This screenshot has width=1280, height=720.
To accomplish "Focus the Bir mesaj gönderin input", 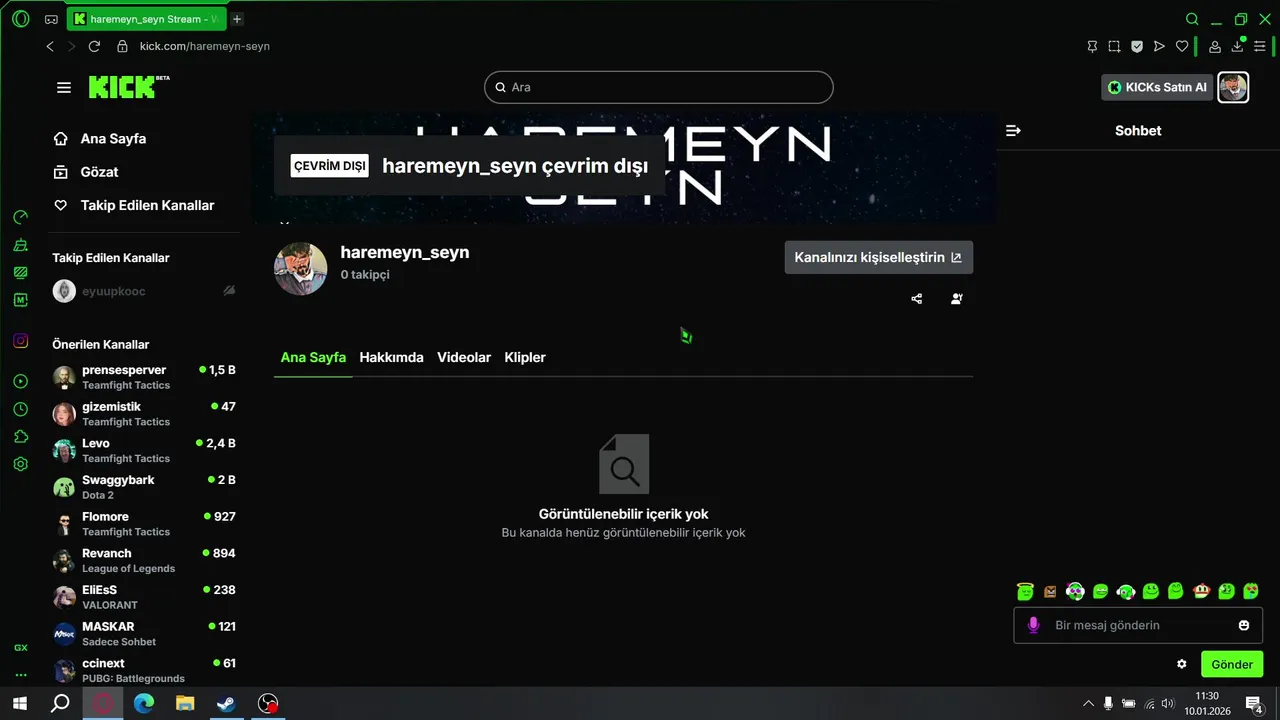I will point(1138,625).
